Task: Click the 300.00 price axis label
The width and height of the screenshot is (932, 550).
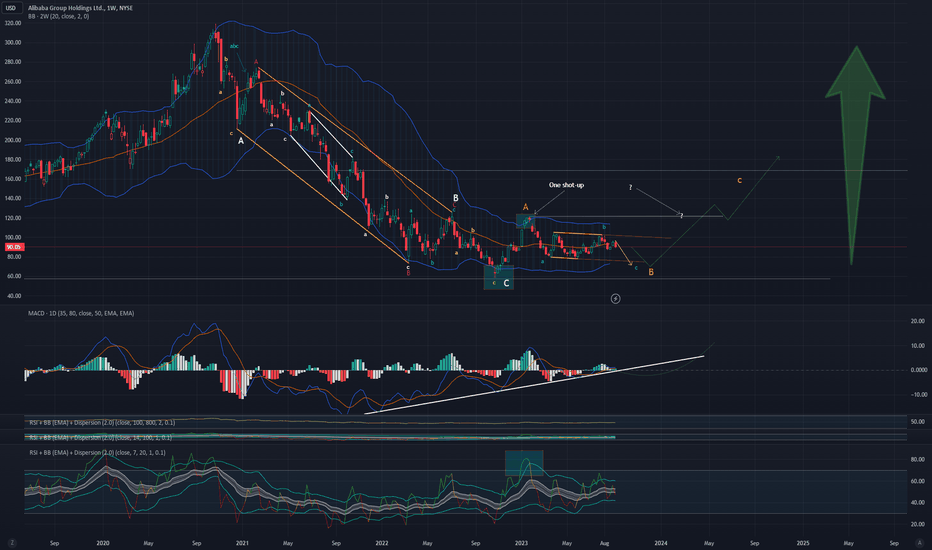Action: [13, 43]
